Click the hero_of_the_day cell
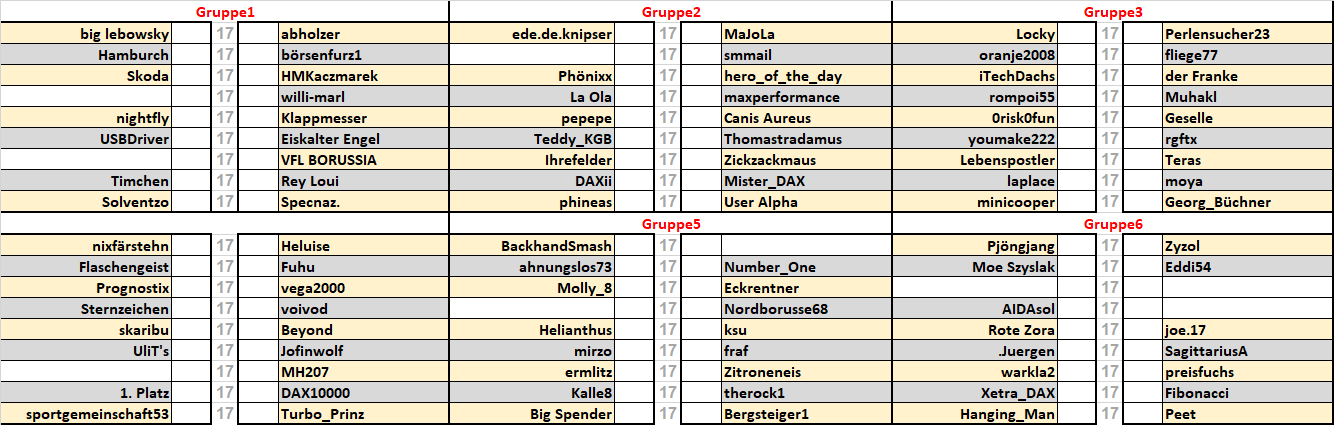The height and width of the screenshot is (425, 1334). (x=783, y=76)
